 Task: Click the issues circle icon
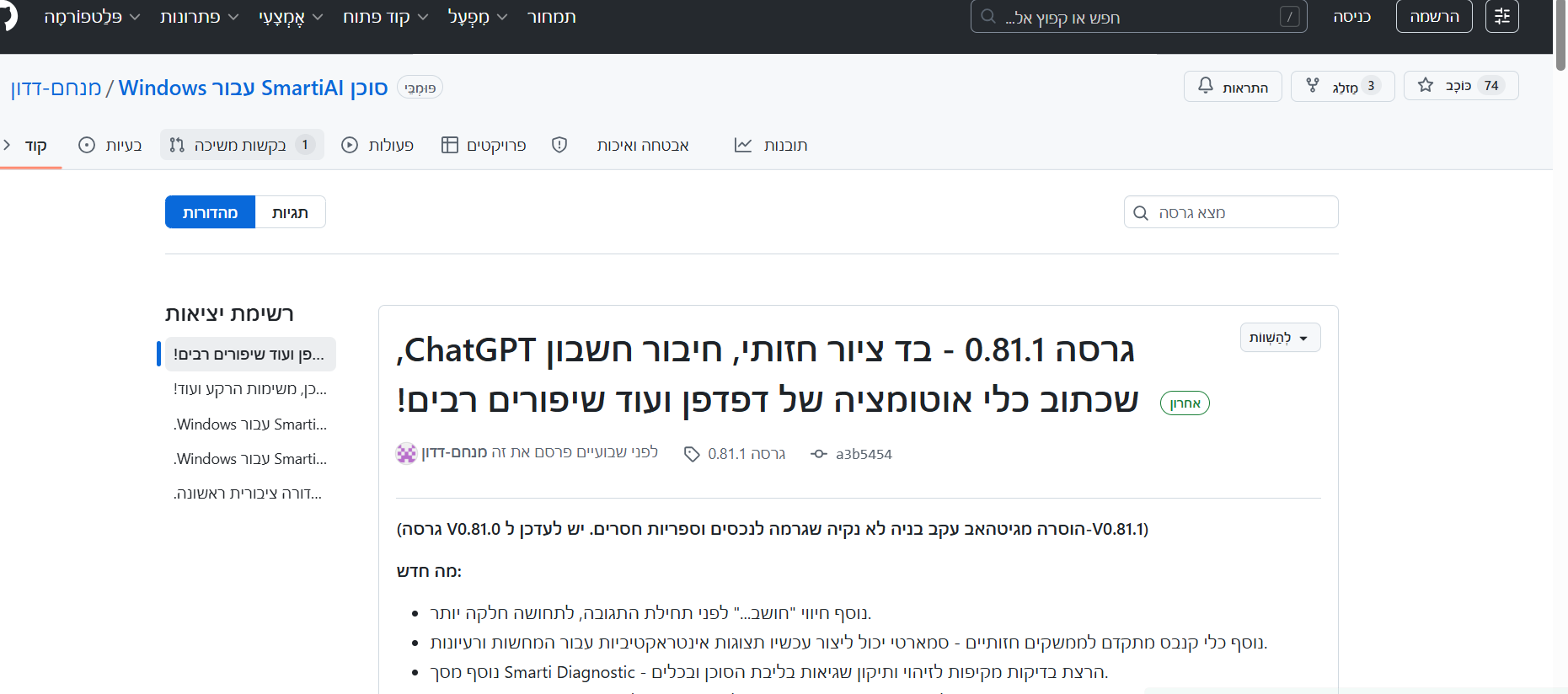pos(87,145)
